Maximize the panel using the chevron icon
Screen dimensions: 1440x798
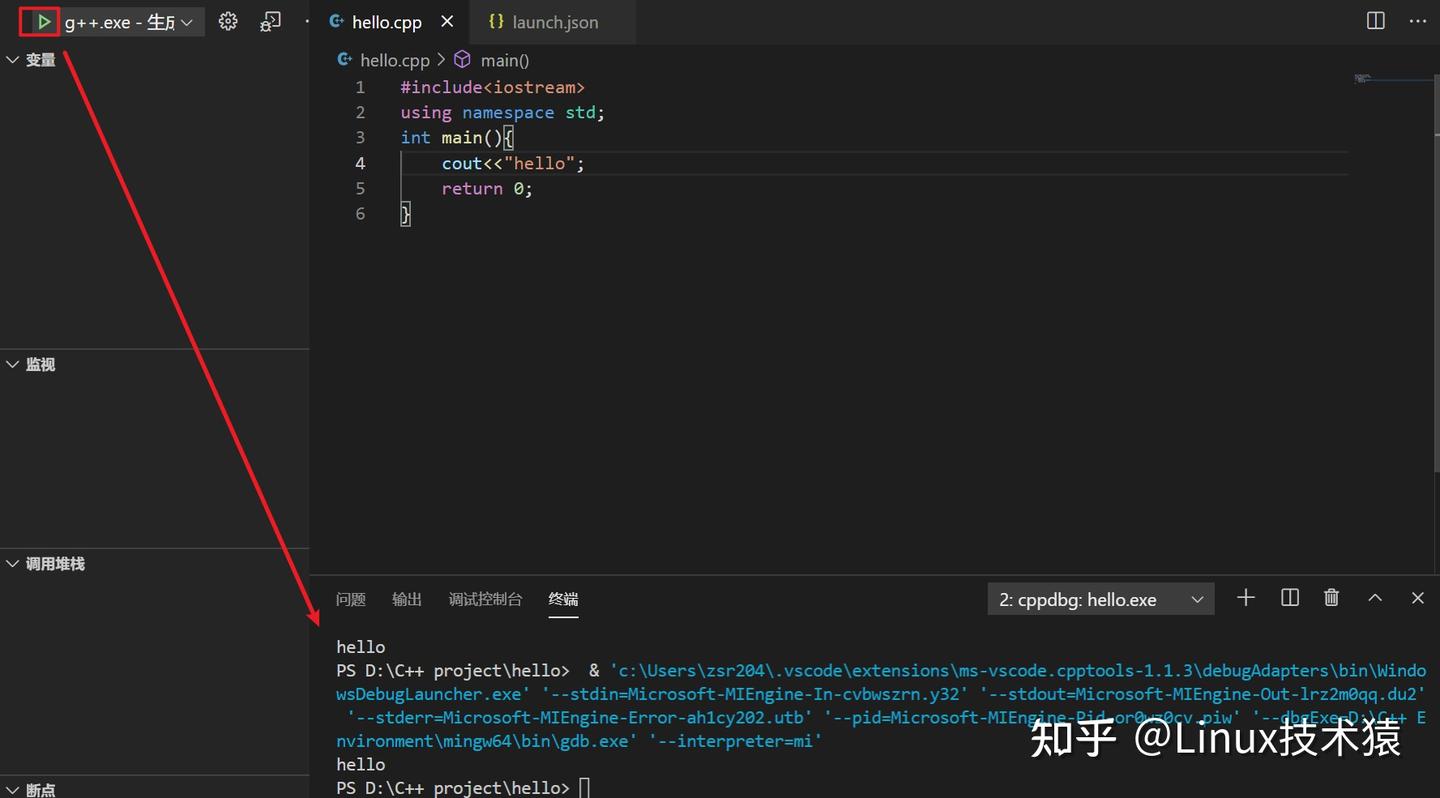[1374, 597]
